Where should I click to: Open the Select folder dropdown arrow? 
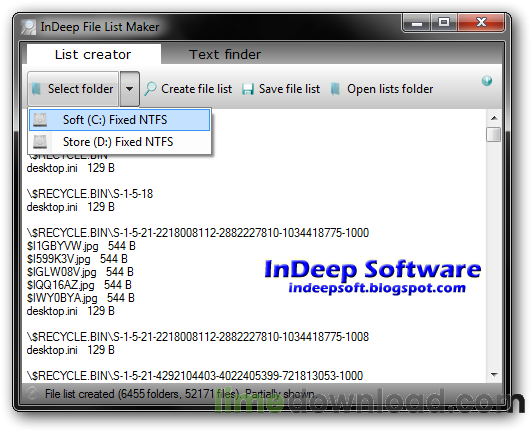[x=129, y=89]
